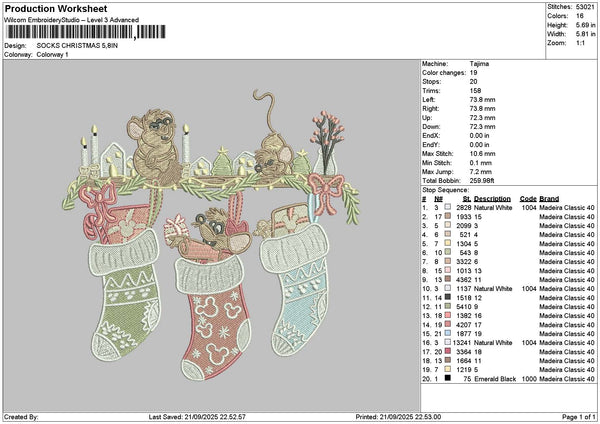
Task: Click the 'Brand' column header
Action: coord(549,199)
